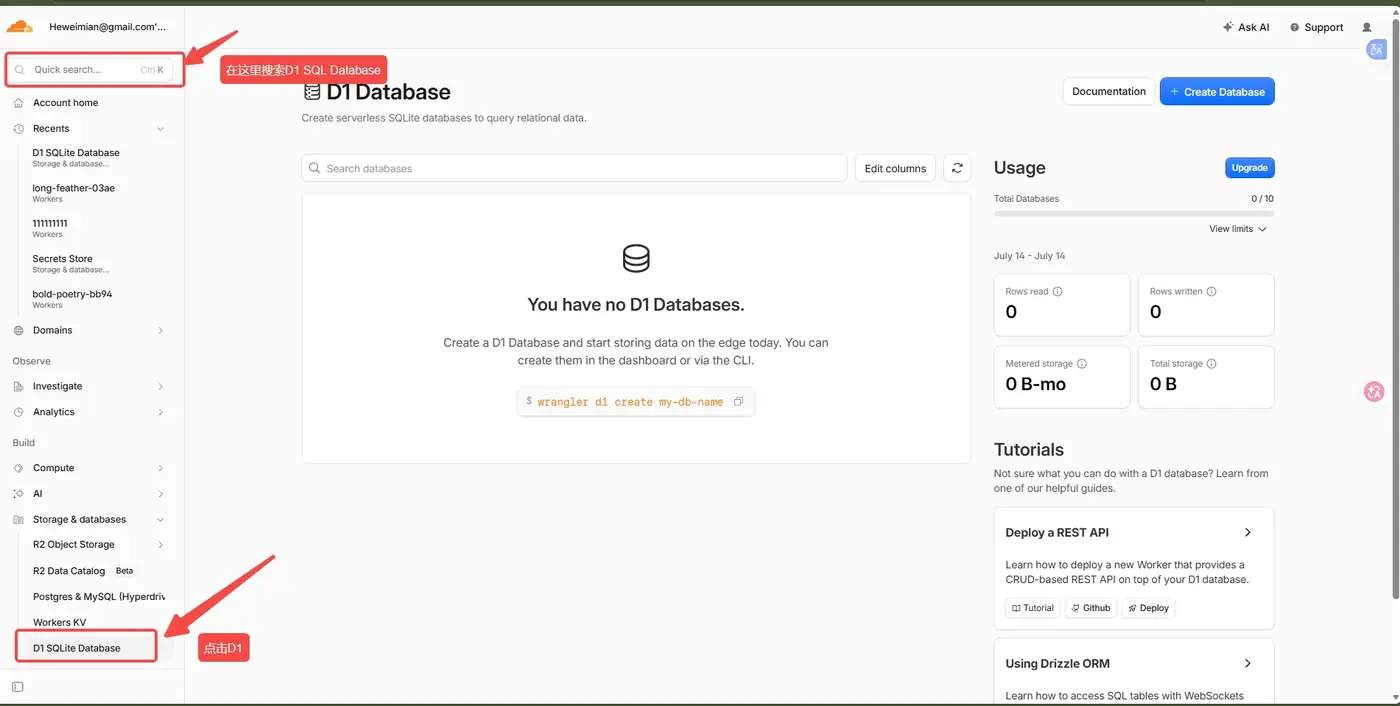Open the Support menu
Image resolution: width=1400 pixels, height=706 pixels.
click(1316, 27)
